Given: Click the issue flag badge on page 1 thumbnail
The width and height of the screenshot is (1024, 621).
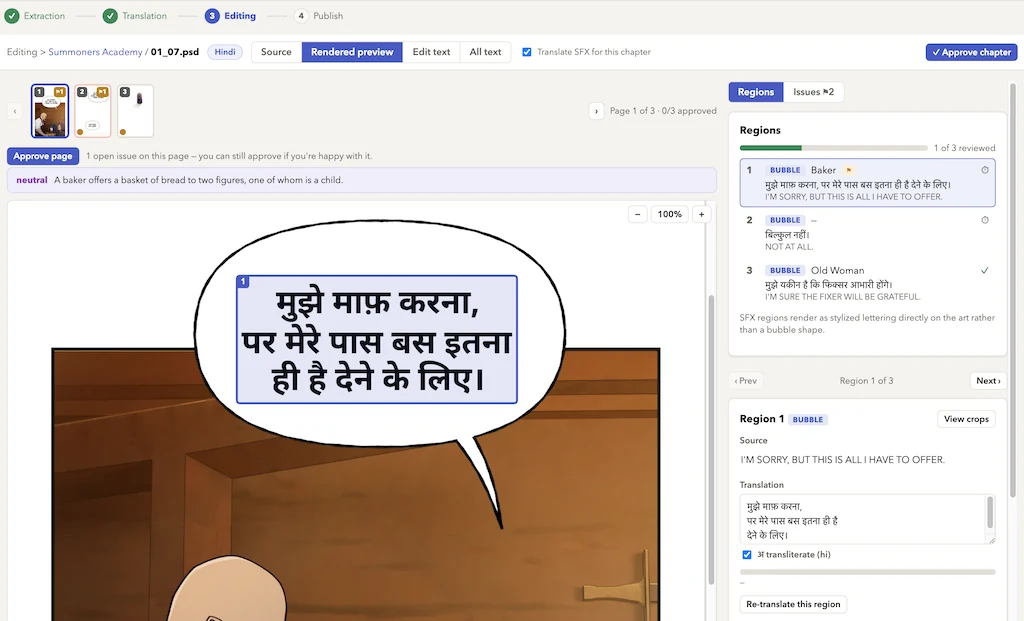Looking at the screenshot, I should [x=59, y=92].
